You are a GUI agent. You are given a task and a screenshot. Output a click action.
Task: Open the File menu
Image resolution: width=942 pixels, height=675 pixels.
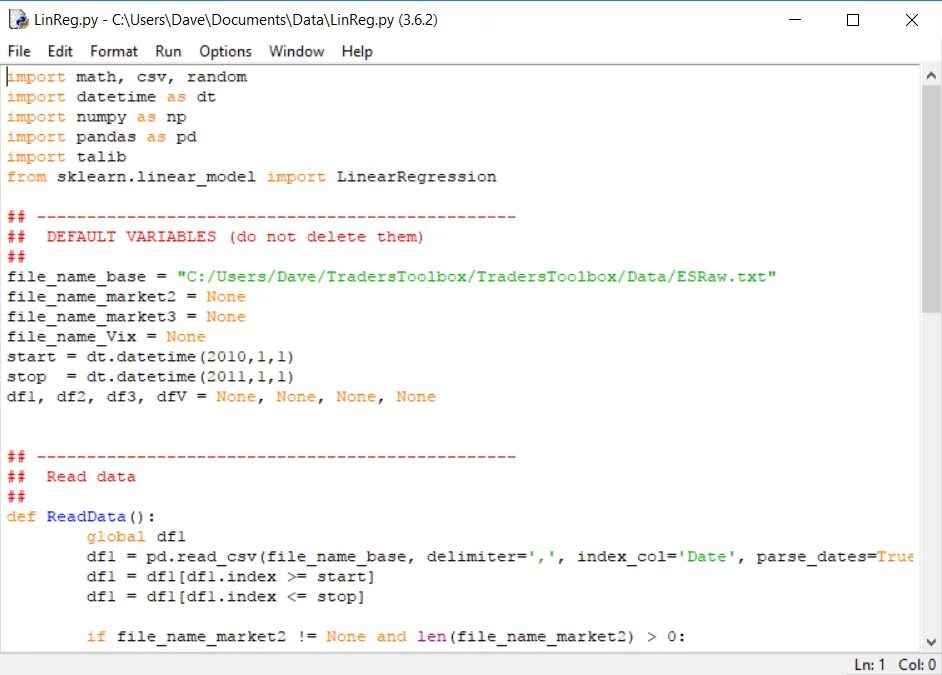click(x=19, y=52)
